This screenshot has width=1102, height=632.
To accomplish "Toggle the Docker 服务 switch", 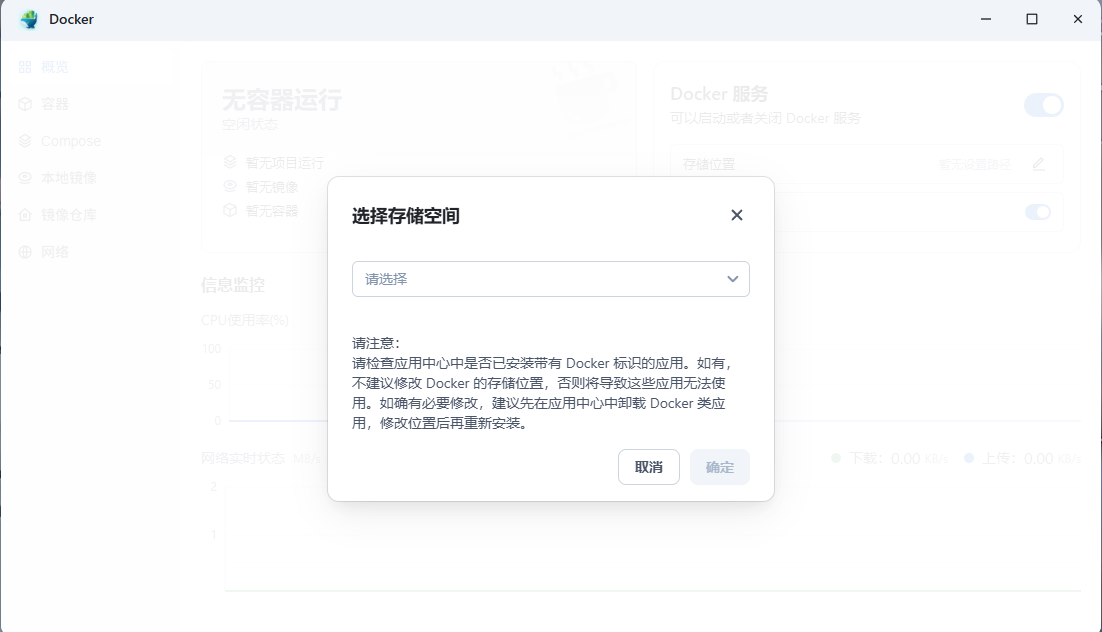I will point(1044,105).
